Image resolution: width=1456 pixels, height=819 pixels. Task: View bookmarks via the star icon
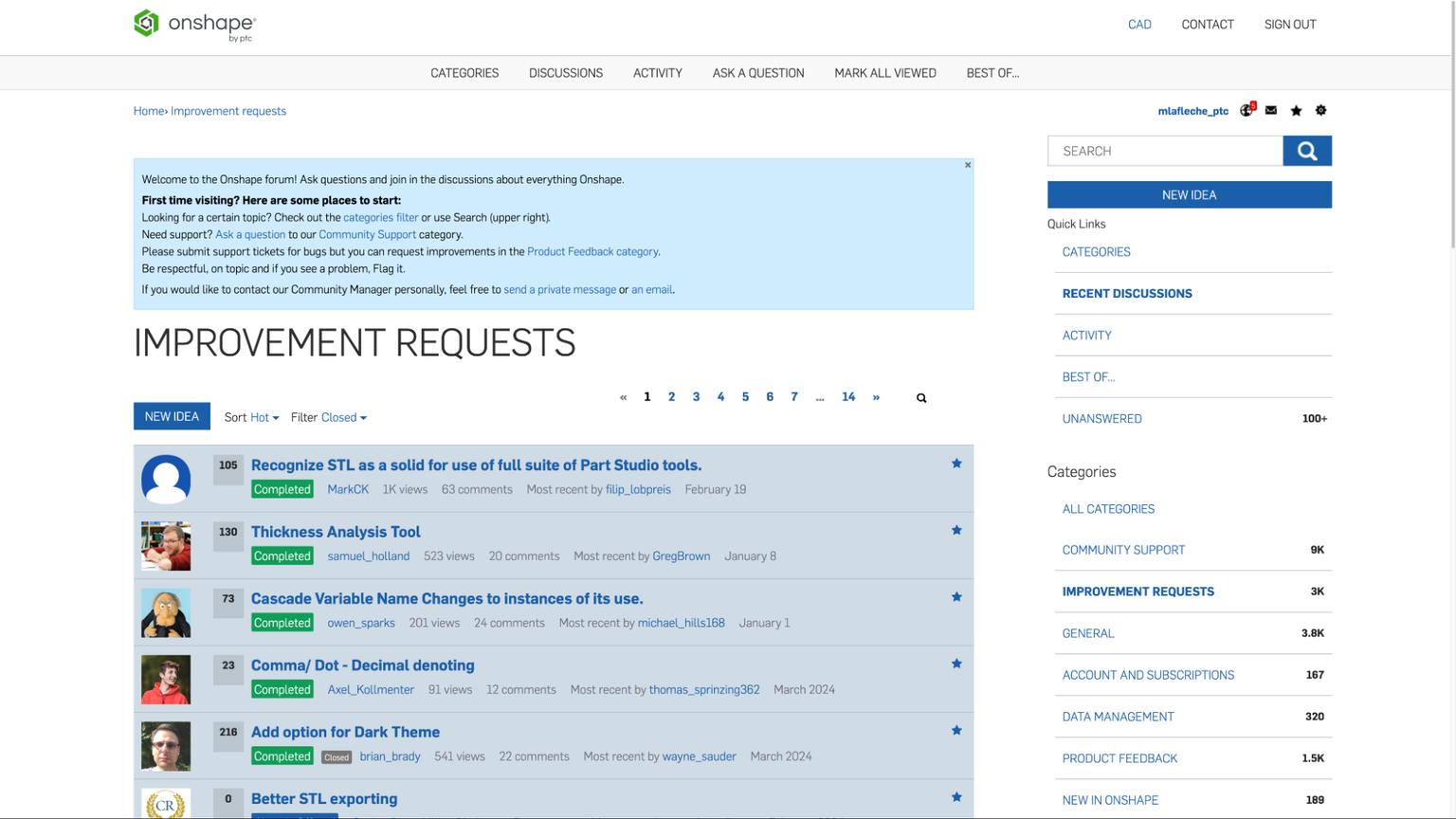pyautogui.click(x=1296, y=110)
